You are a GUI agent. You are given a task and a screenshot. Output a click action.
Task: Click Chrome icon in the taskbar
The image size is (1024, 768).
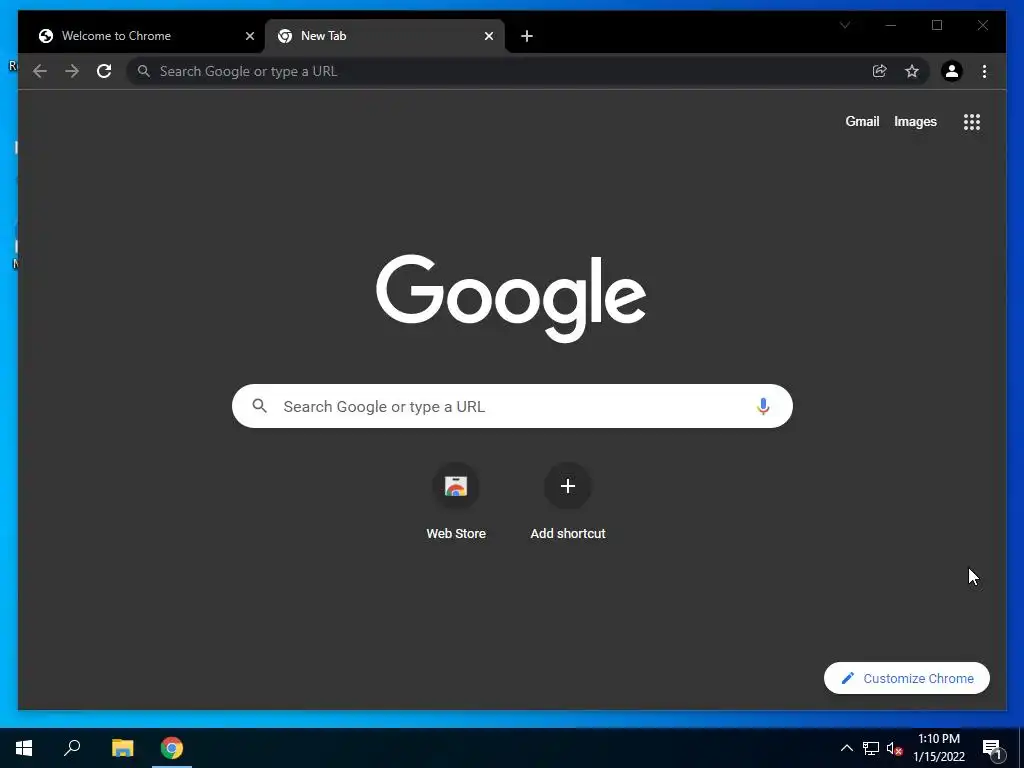pyautogui.click(x=172, y=748)
